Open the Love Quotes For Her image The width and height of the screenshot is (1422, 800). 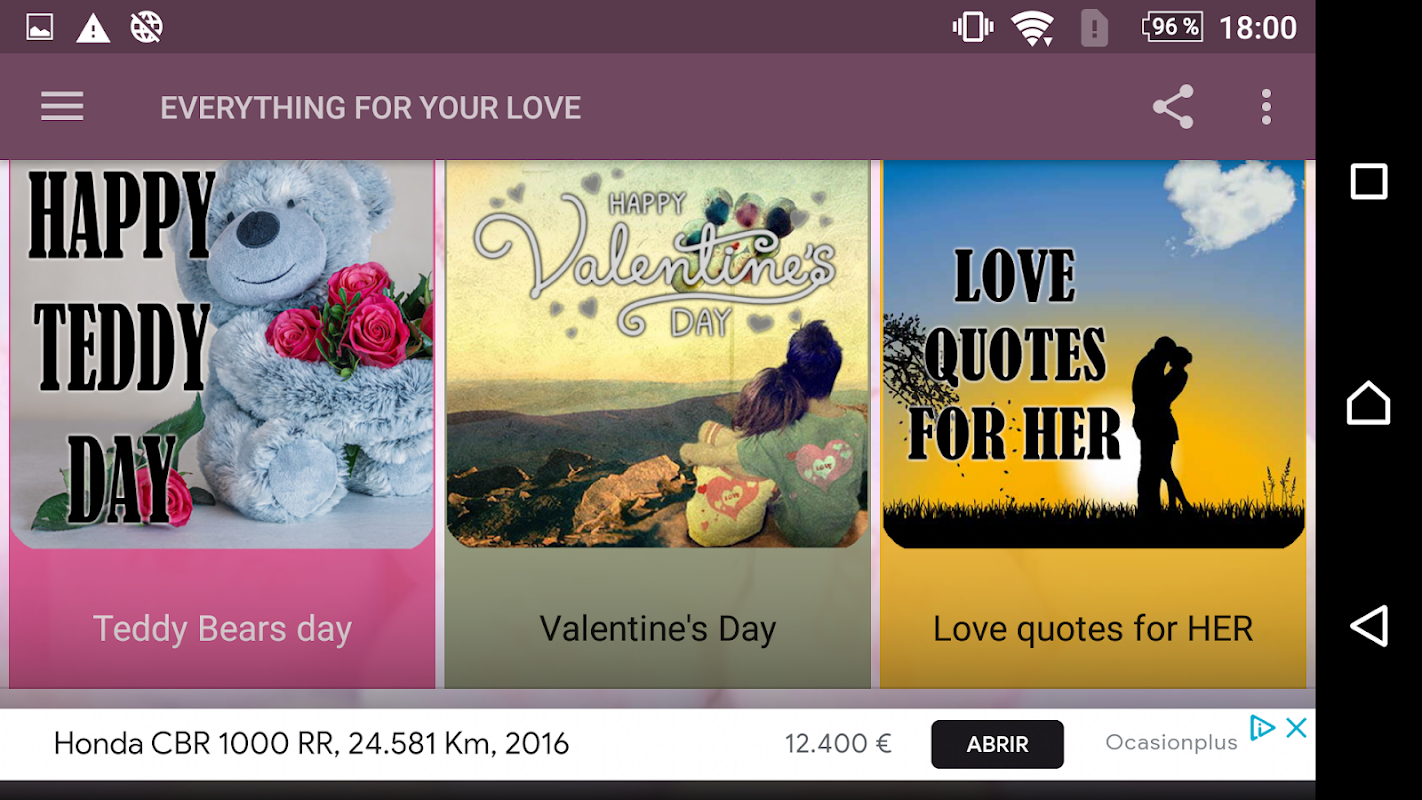click(x=1093, y=354)
